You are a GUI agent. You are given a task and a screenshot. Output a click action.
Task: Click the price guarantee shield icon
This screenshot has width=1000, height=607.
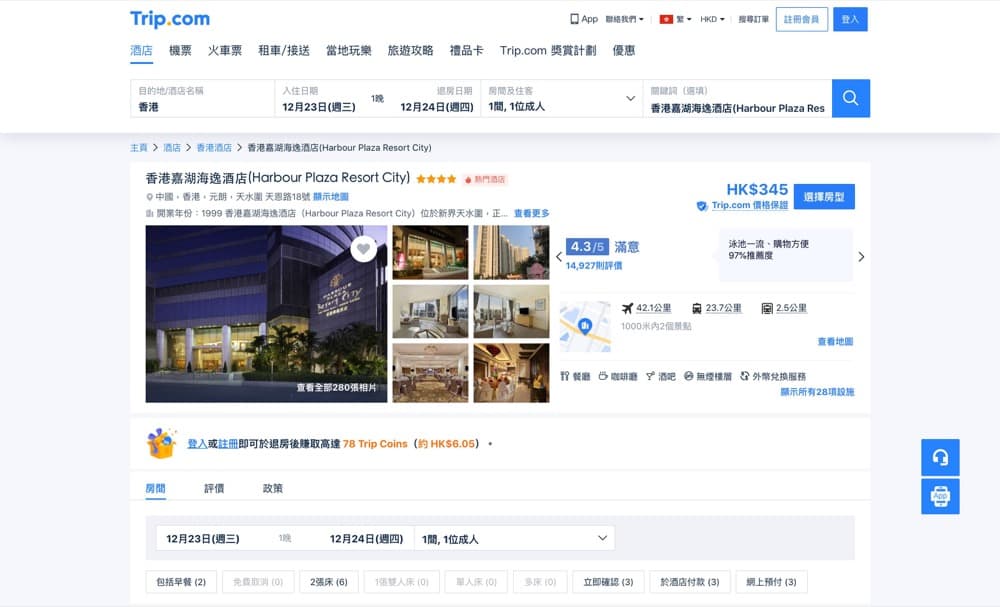coord(702,206)
